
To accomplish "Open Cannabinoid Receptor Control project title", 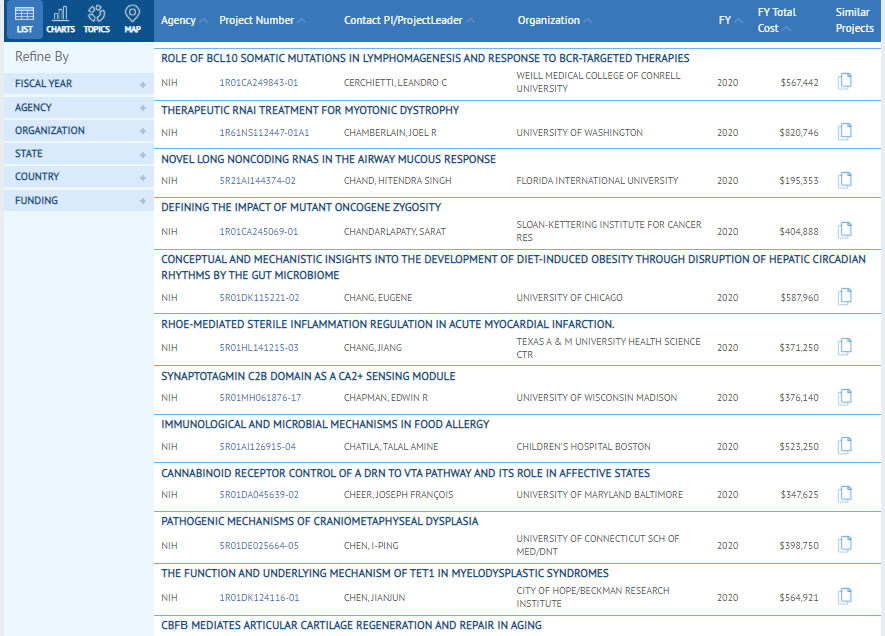I will (x=405, y=473).
